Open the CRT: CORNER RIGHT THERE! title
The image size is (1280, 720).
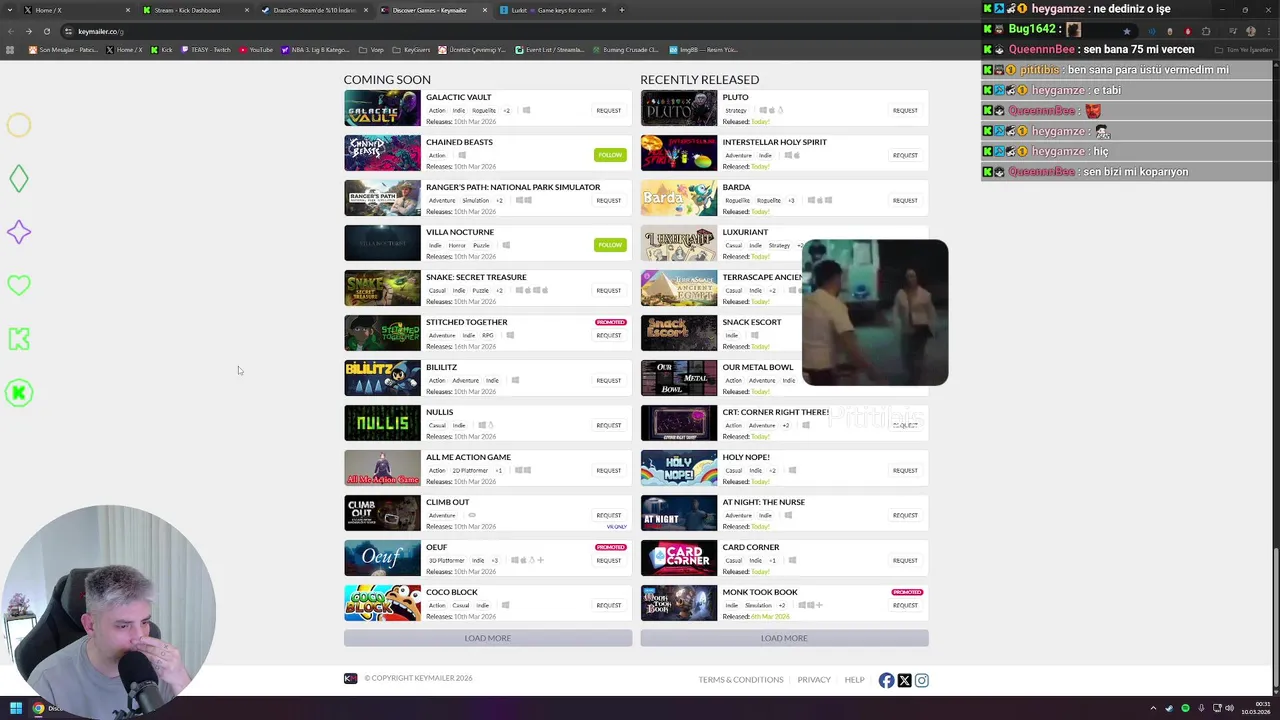point(776,412)
